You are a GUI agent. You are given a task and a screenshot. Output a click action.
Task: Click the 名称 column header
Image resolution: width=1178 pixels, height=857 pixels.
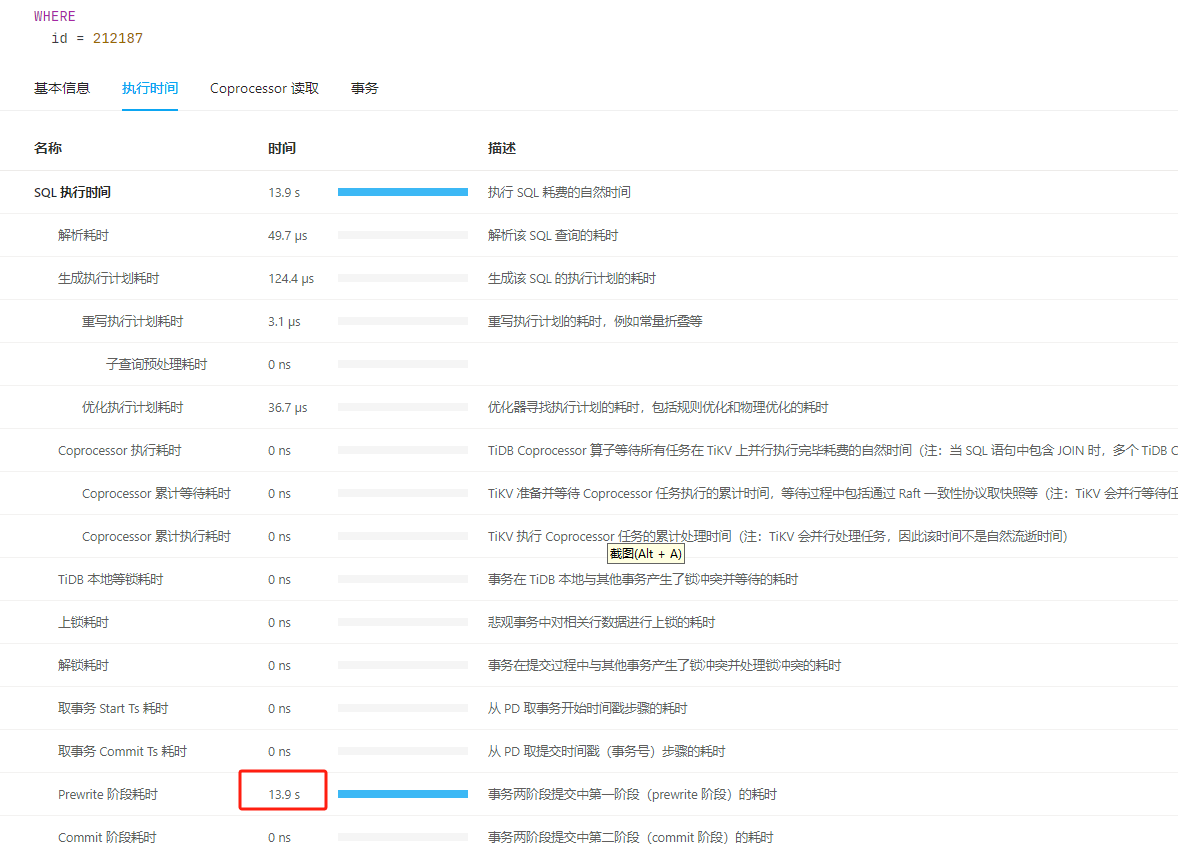coord(48,148)
